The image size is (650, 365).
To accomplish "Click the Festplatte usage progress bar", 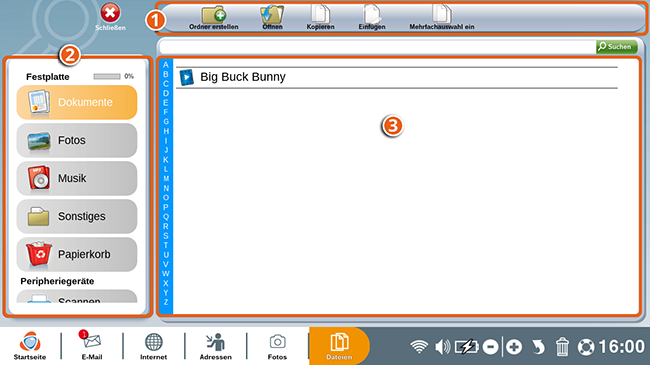I will 107,76.
